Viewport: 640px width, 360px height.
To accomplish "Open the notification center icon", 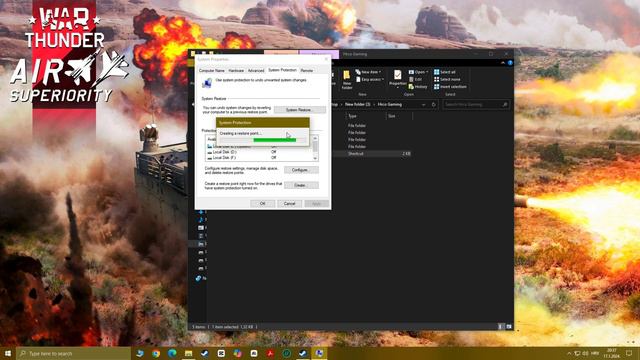I will (x=629, y=353).
